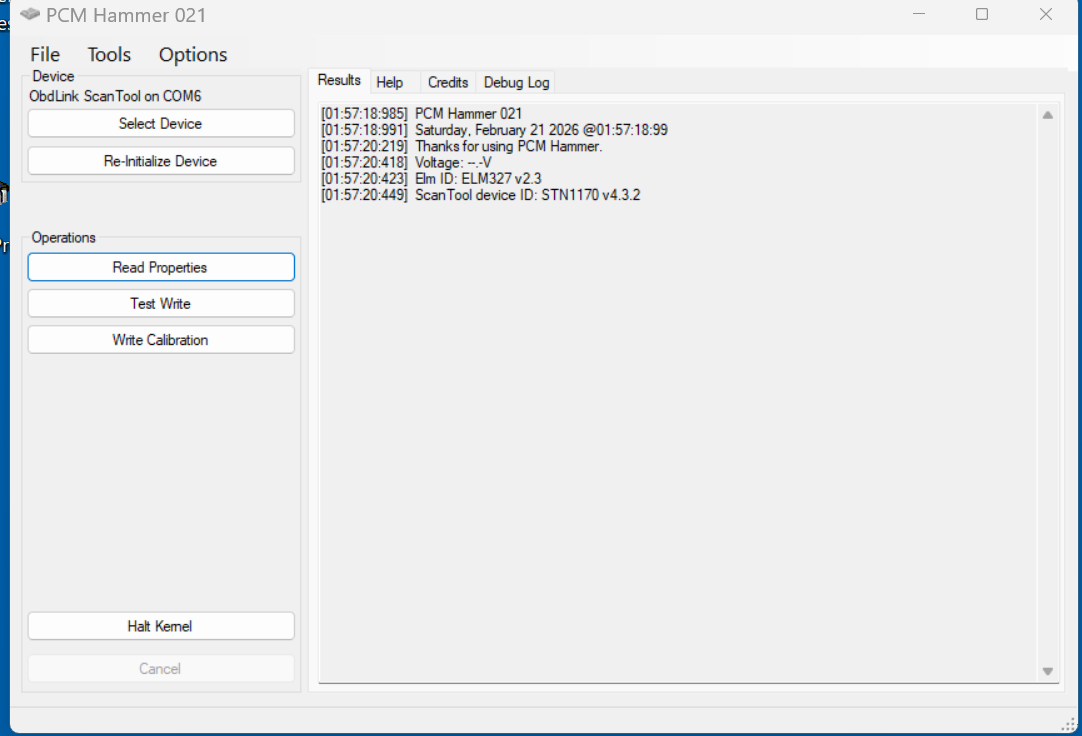Screen dimensions: 1082x736
Task: Switch to the Help tab
Action: [x=390, y=82]
